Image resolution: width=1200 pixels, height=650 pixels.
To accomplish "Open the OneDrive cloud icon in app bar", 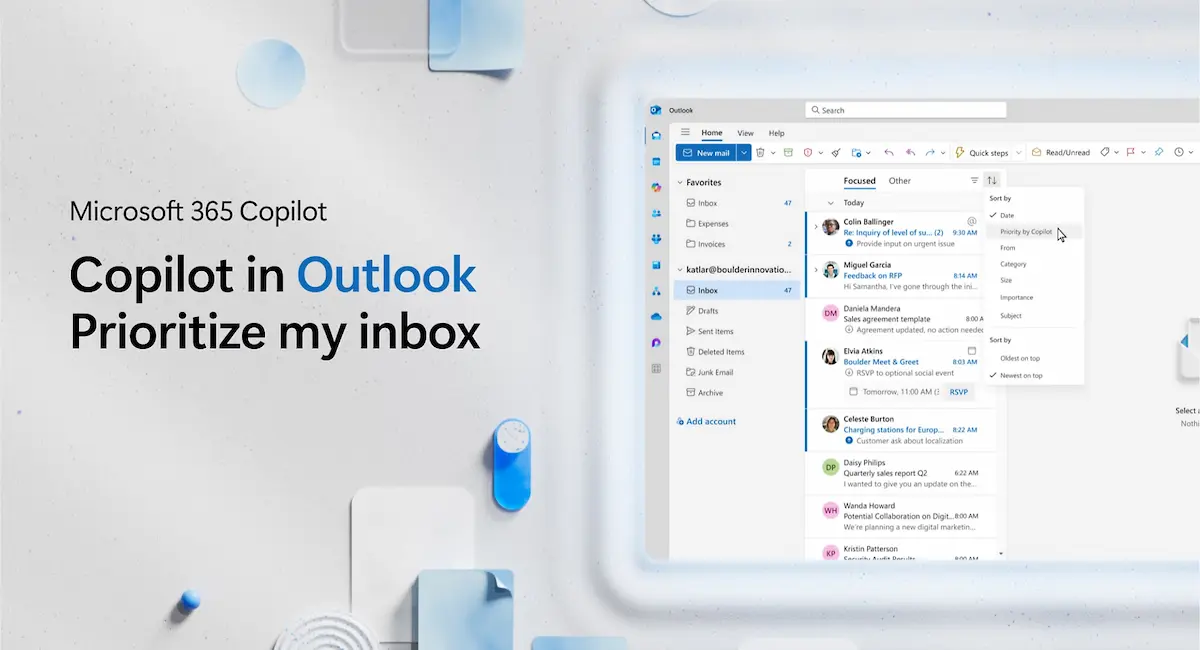I will coord(656,316).
